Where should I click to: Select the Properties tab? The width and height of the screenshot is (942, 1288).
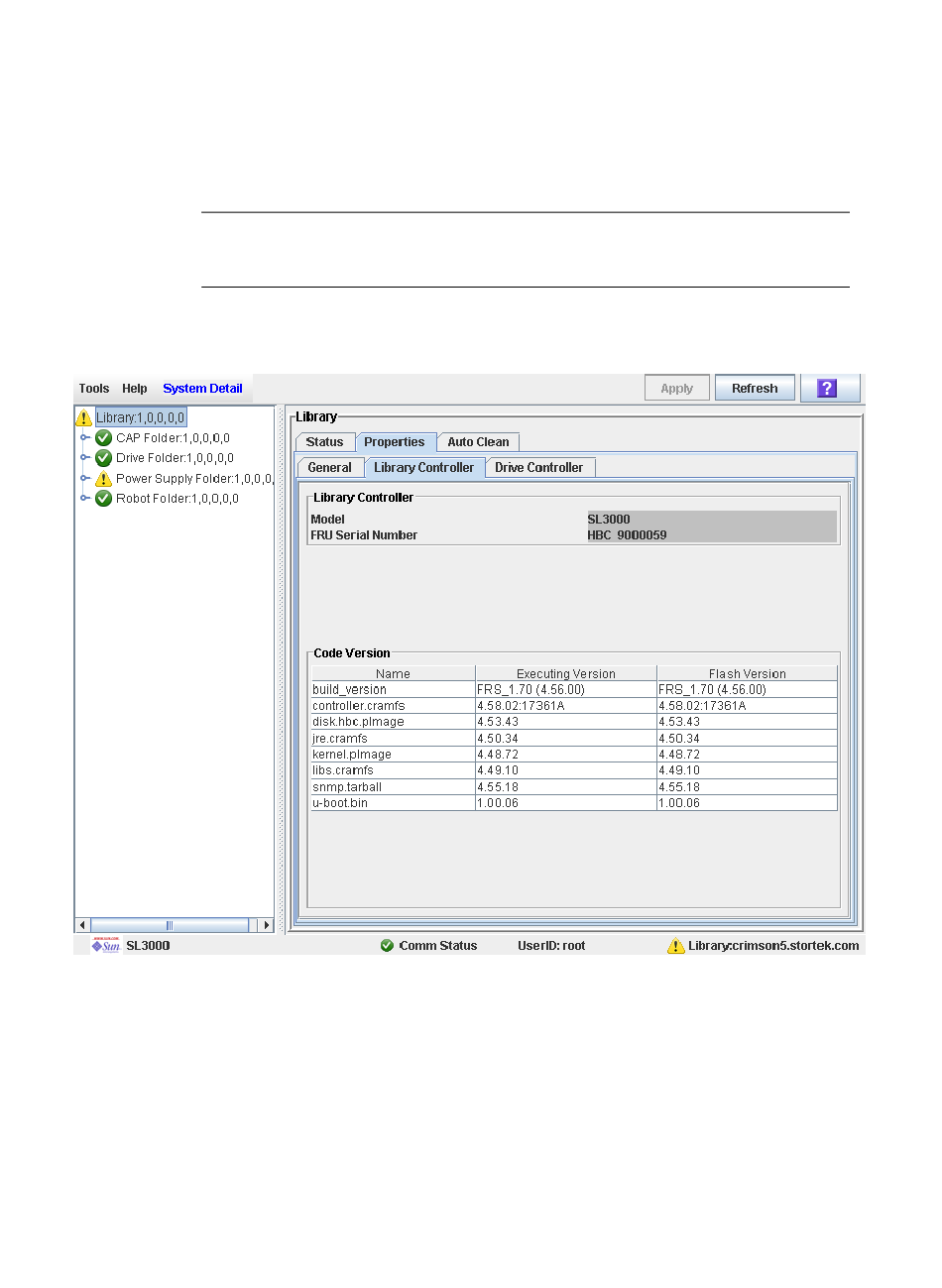tap(395, 442)
